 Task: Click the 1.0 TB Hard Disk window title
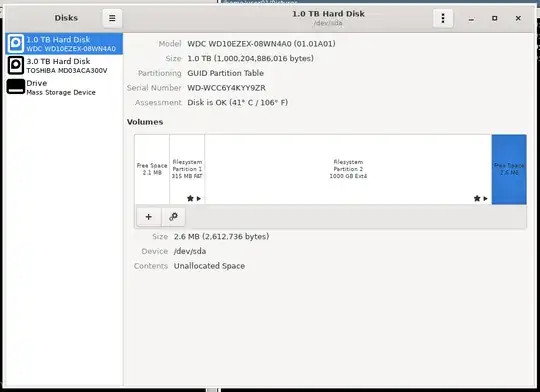coord(328,14)
